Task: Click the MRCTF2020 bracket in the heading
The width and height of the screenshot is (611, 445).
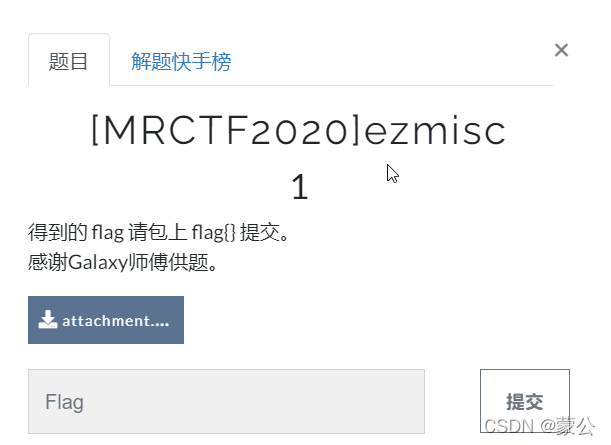Action: pos(226,131)
